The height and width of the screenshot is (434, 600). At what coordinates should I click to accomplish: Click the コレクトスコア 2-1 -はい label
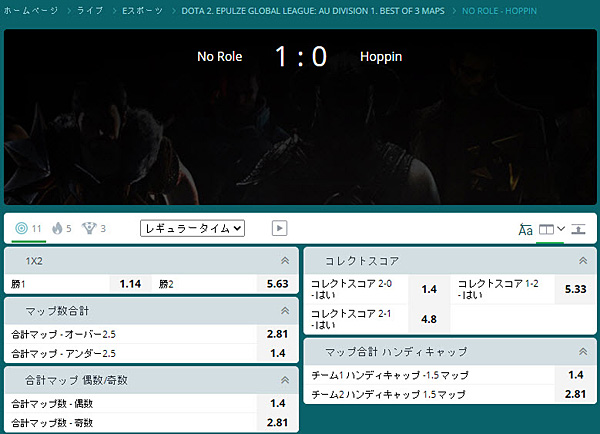tap(351, 319)
